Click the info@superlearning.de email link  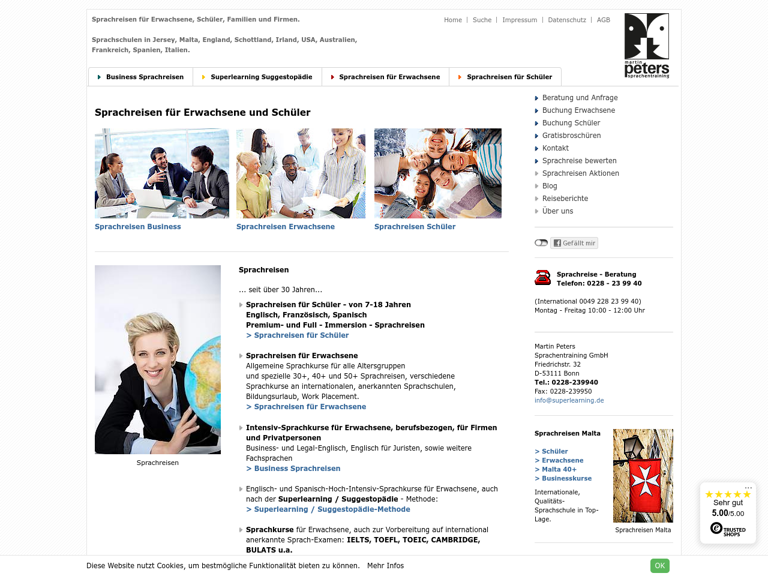tap(569, 400)
